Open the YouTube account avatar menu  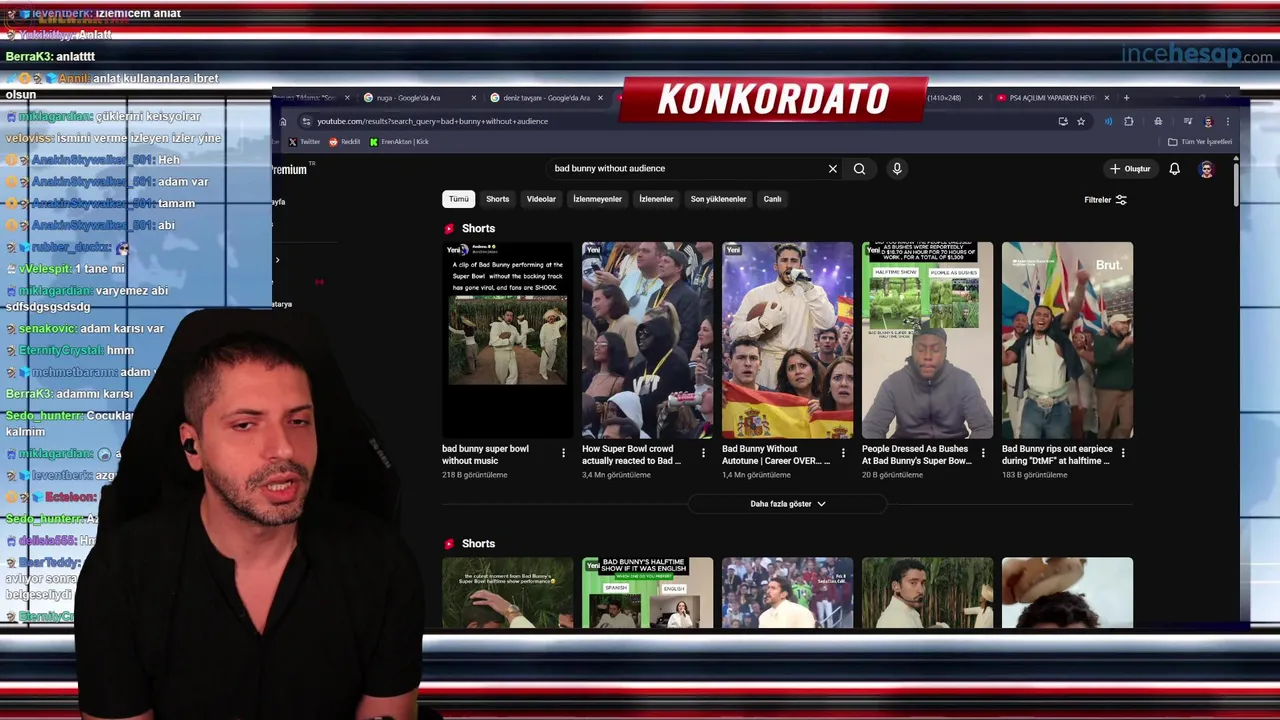(x=1206, y=169)
